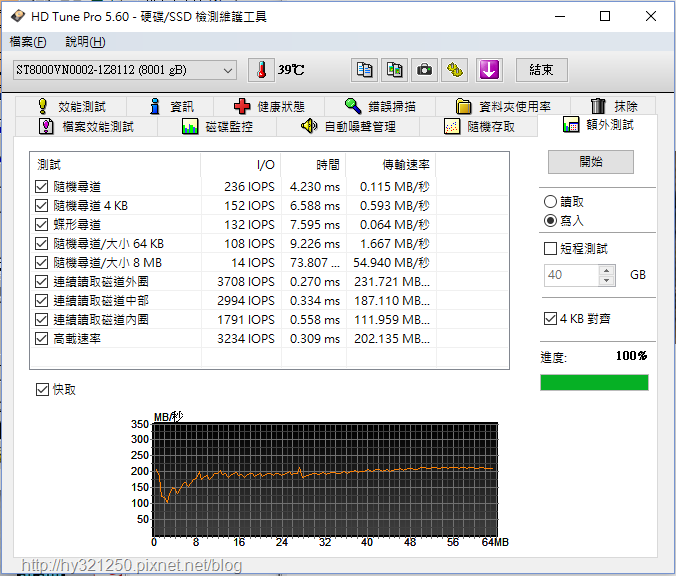Screen dimensions: 676x576
Task: Toggle the 隨機尋道/大小 8 MB checkbox
Action: tap(41, 263)
